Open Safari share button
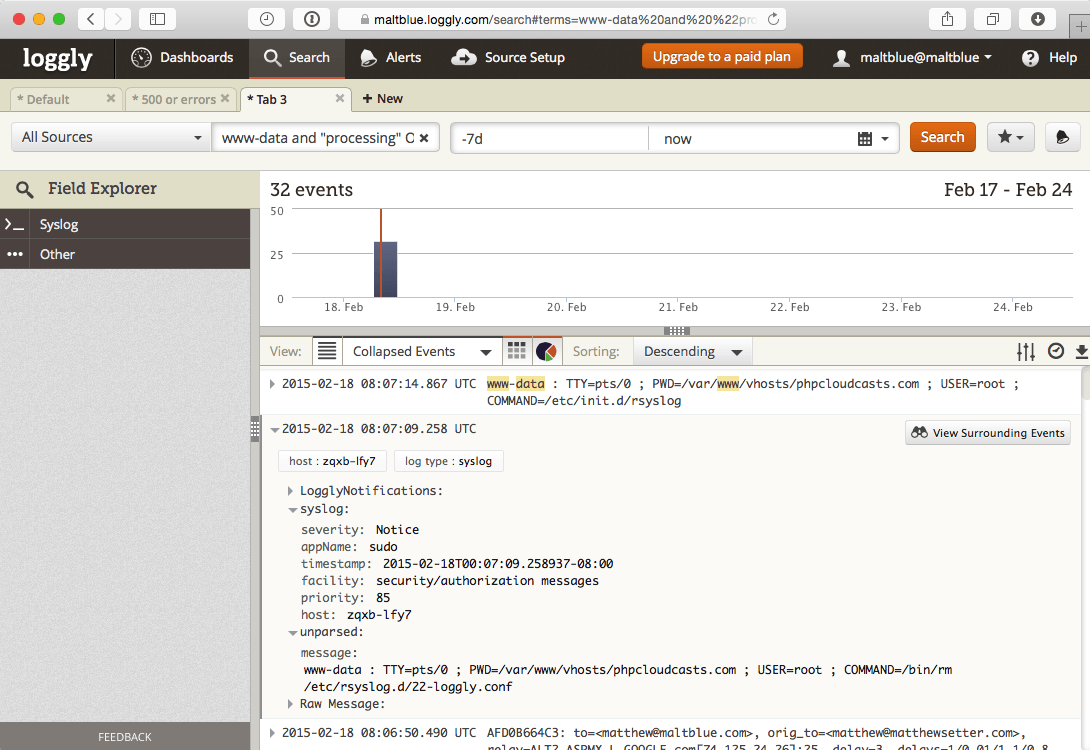1090x750 pixels. [947, 19]
